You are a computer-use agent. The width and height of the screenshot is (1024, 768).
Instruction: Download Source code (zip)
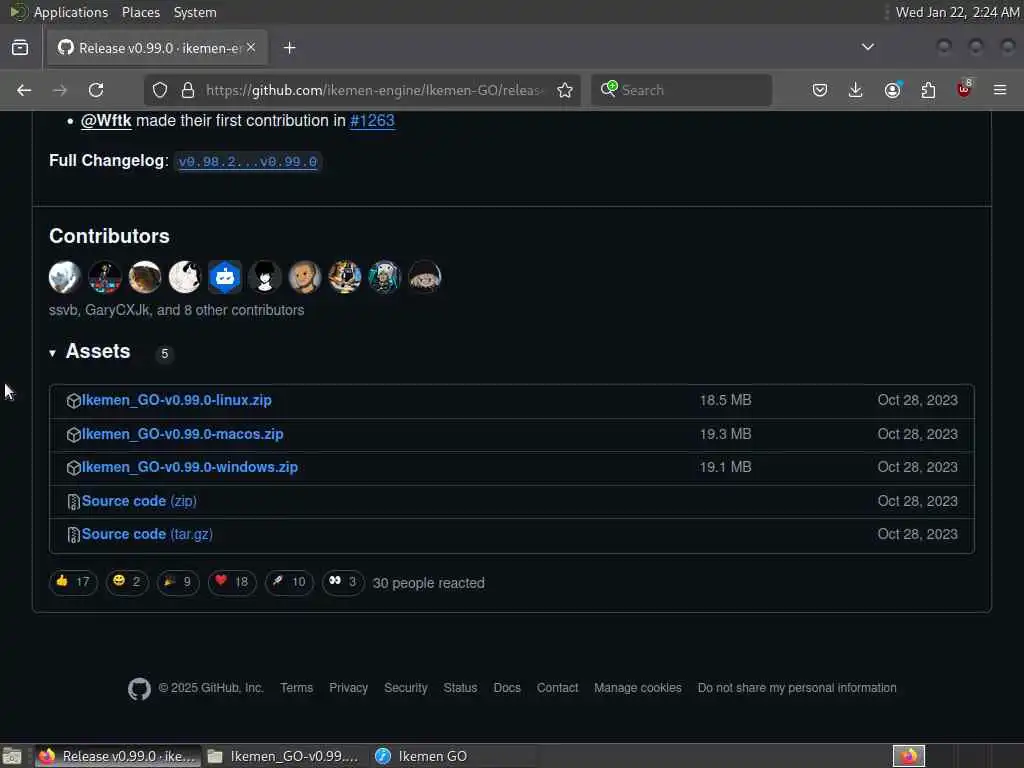click(139, 501)
